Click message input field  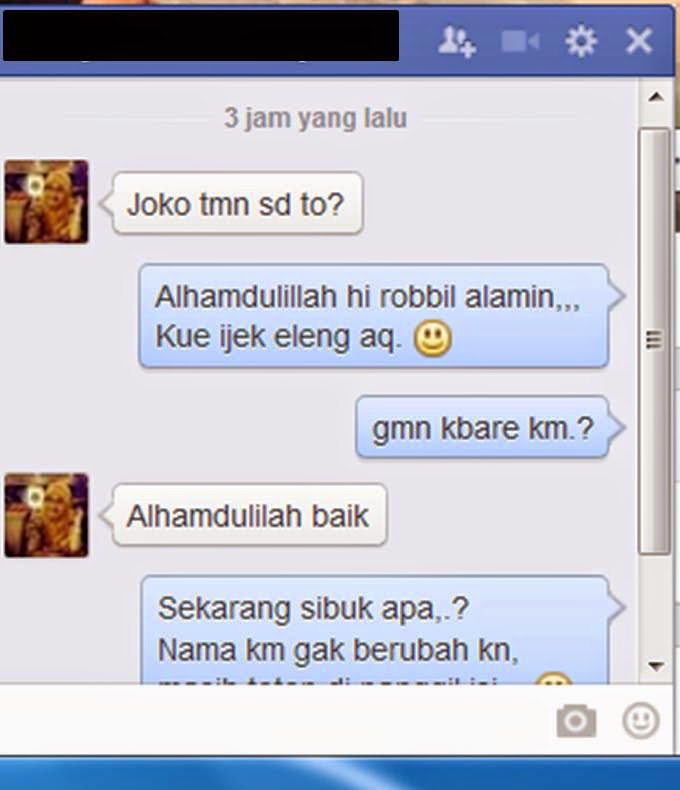point(277,719)
